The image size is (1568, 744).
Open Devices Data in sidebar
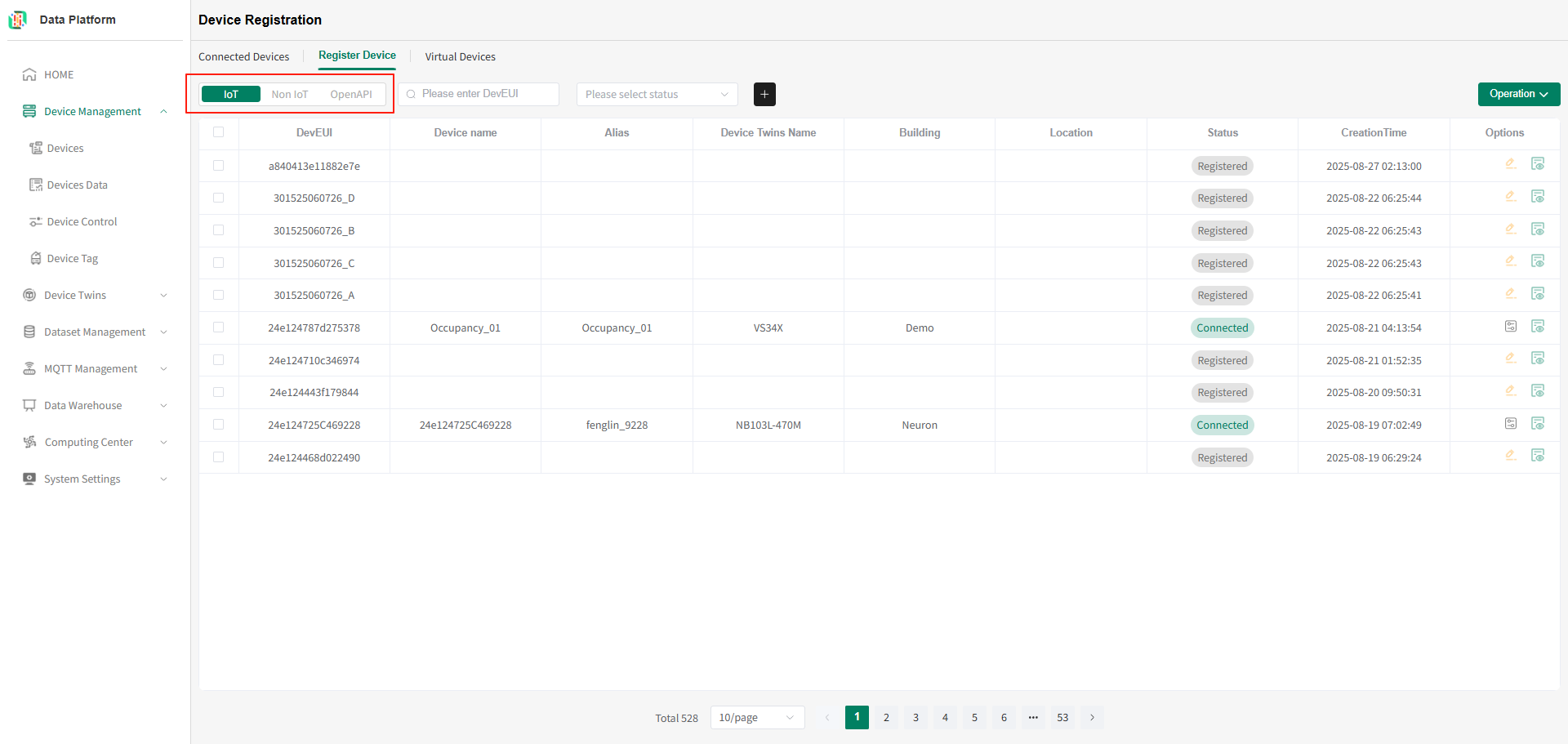[77, 185]
